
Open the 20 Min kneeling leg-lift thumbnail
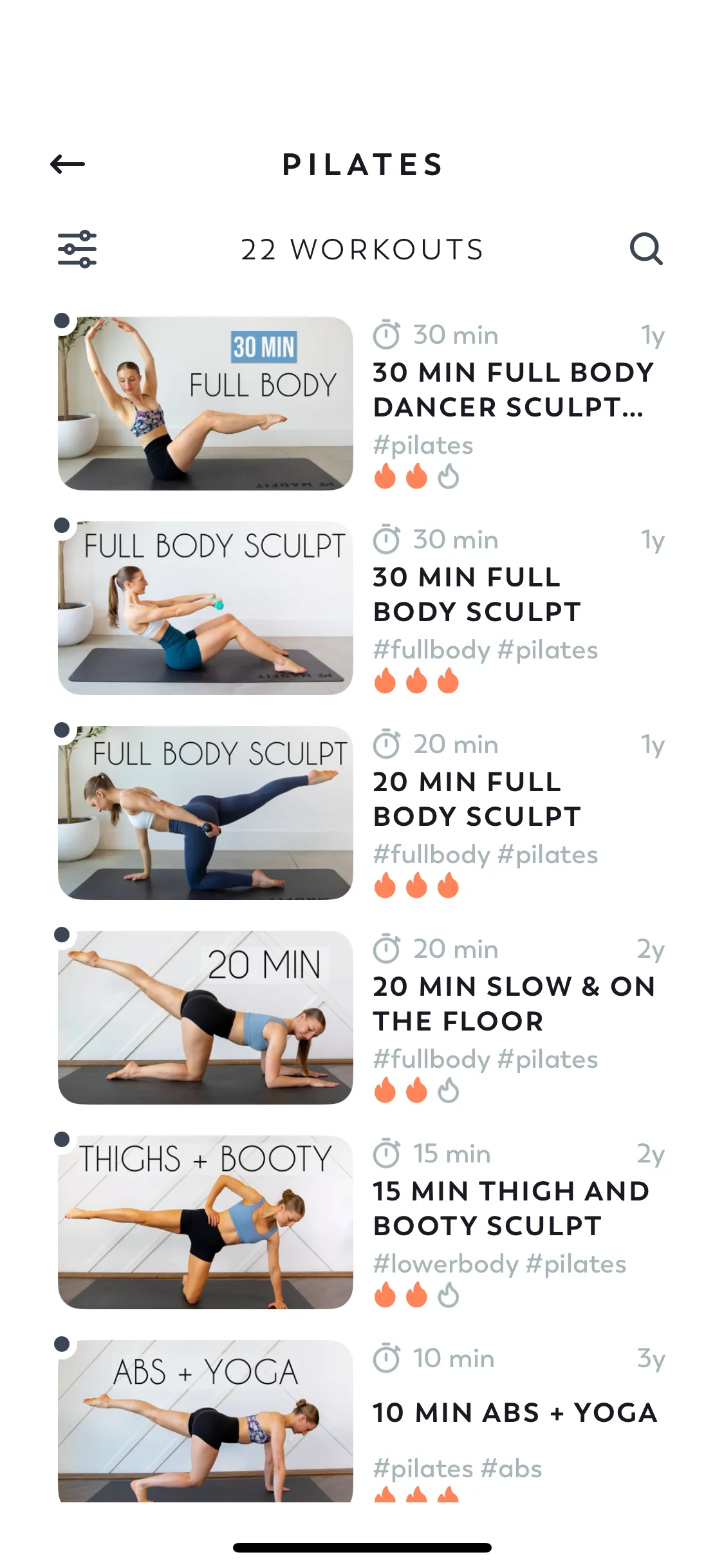click(205, 1017)
